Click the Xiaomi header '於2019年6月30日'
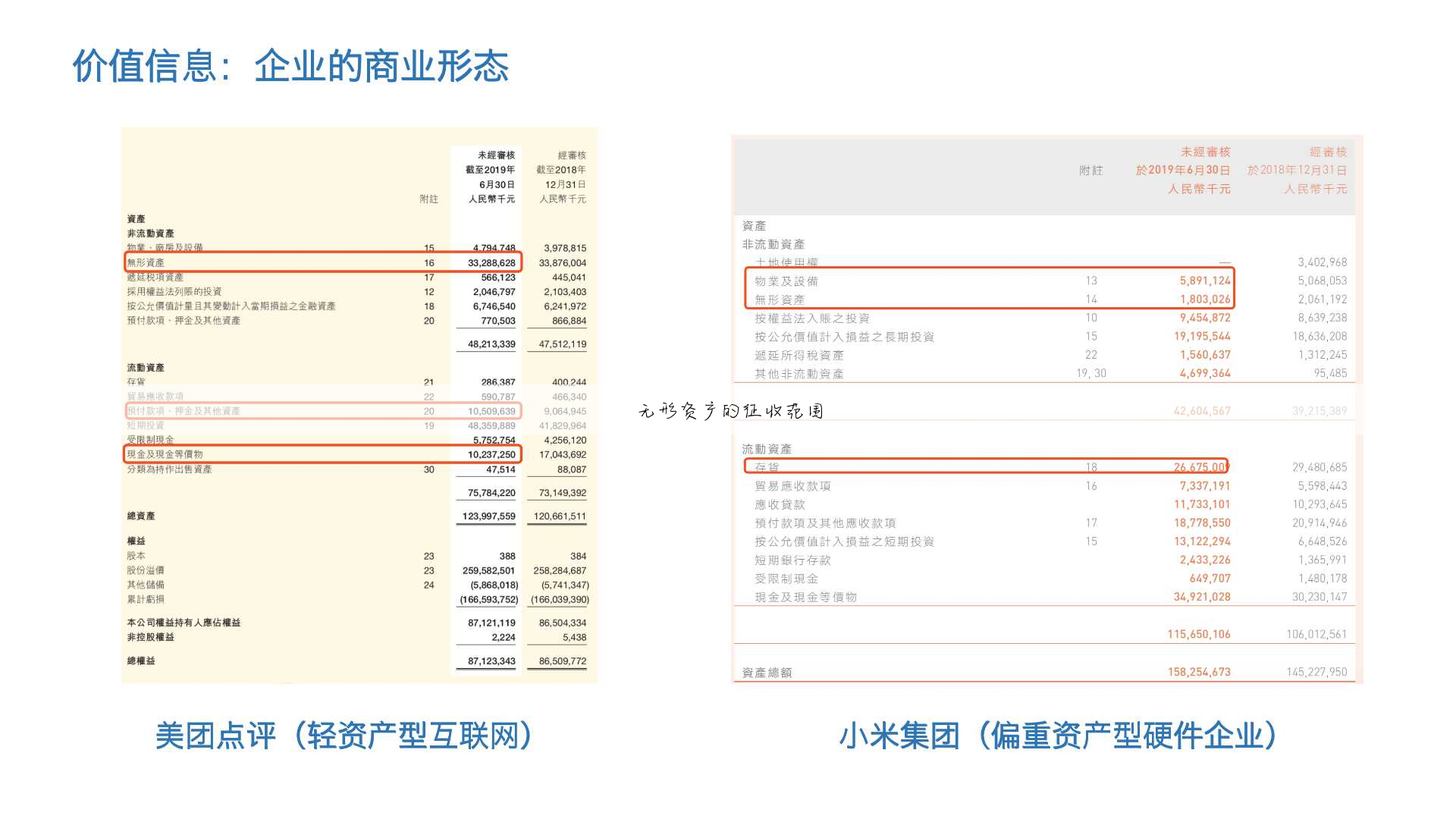Viewport: 1456px width, 819px height. point(1183,171)
